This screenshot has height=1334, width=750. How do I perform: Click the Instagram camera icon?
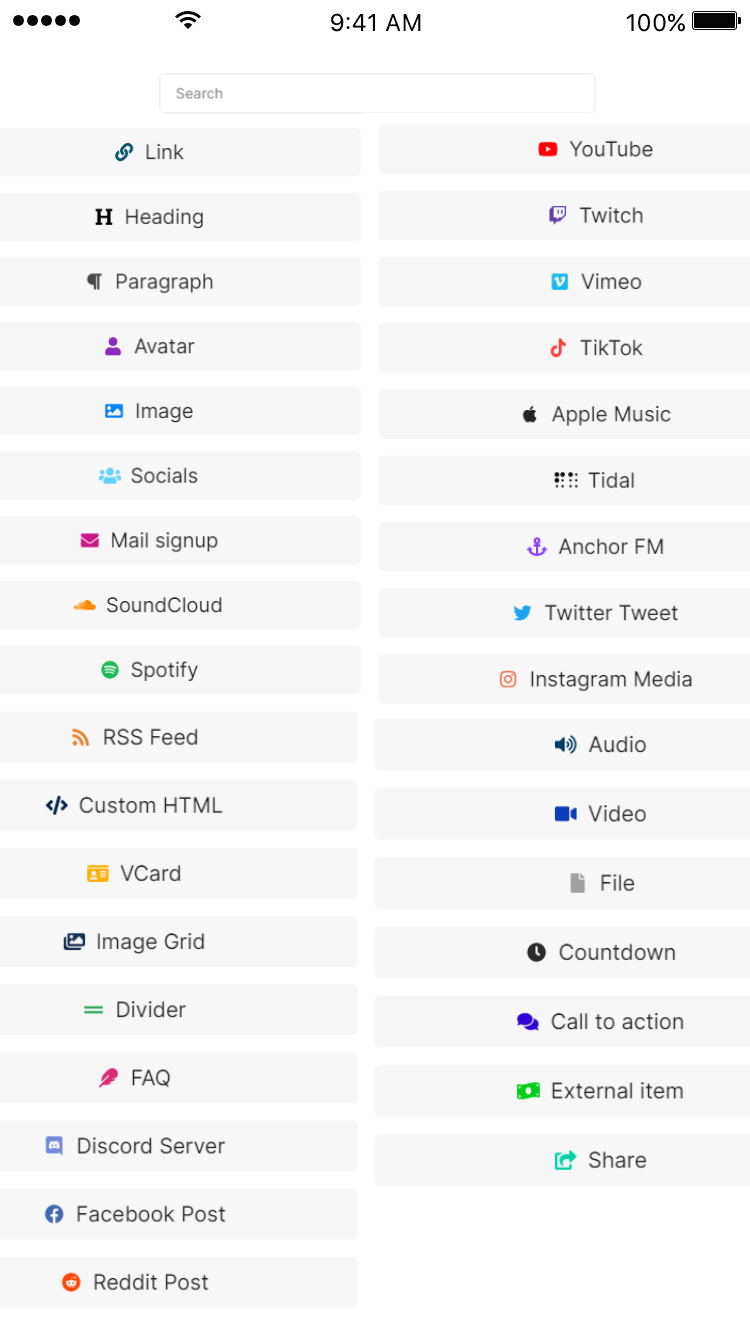508,679
